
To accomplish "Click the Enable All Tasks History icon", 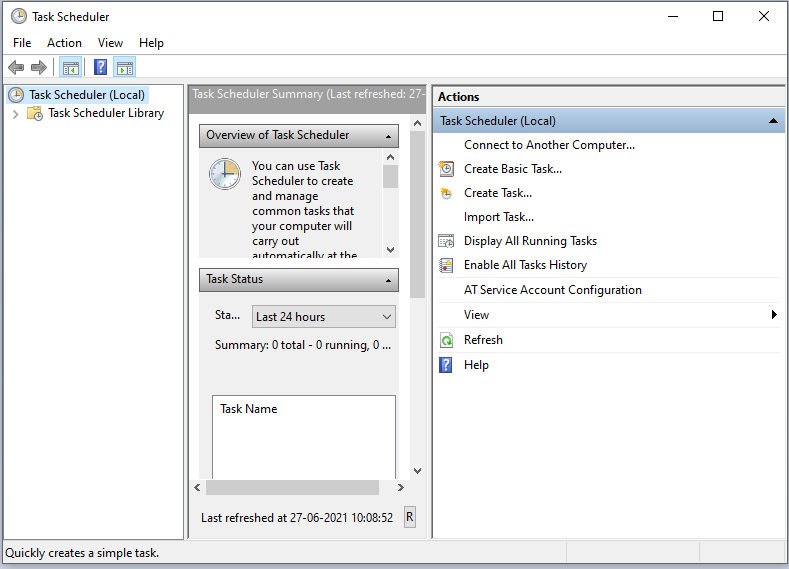I will tap(446, 265).
